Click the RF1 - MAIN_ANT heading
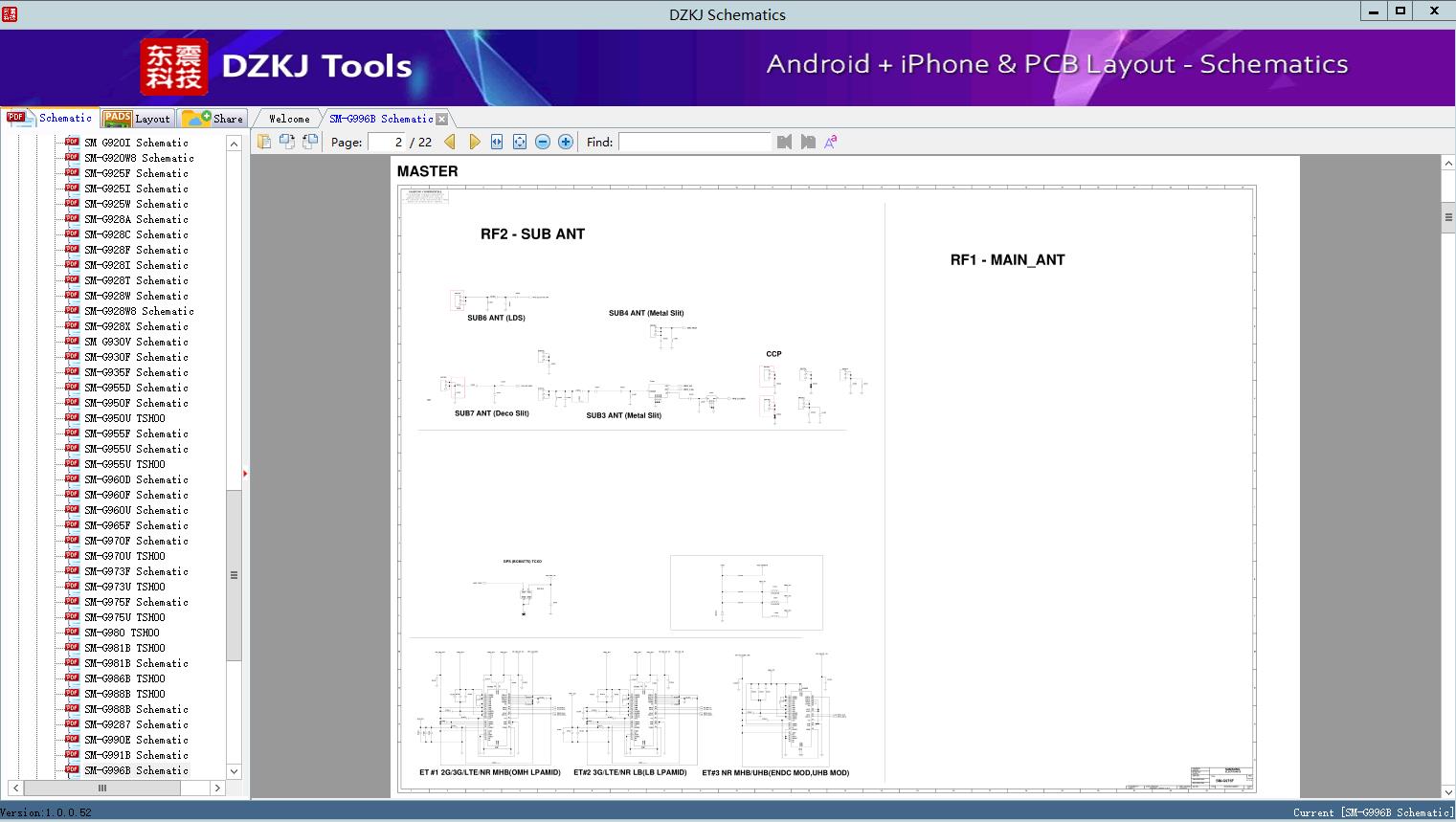 1007,260
